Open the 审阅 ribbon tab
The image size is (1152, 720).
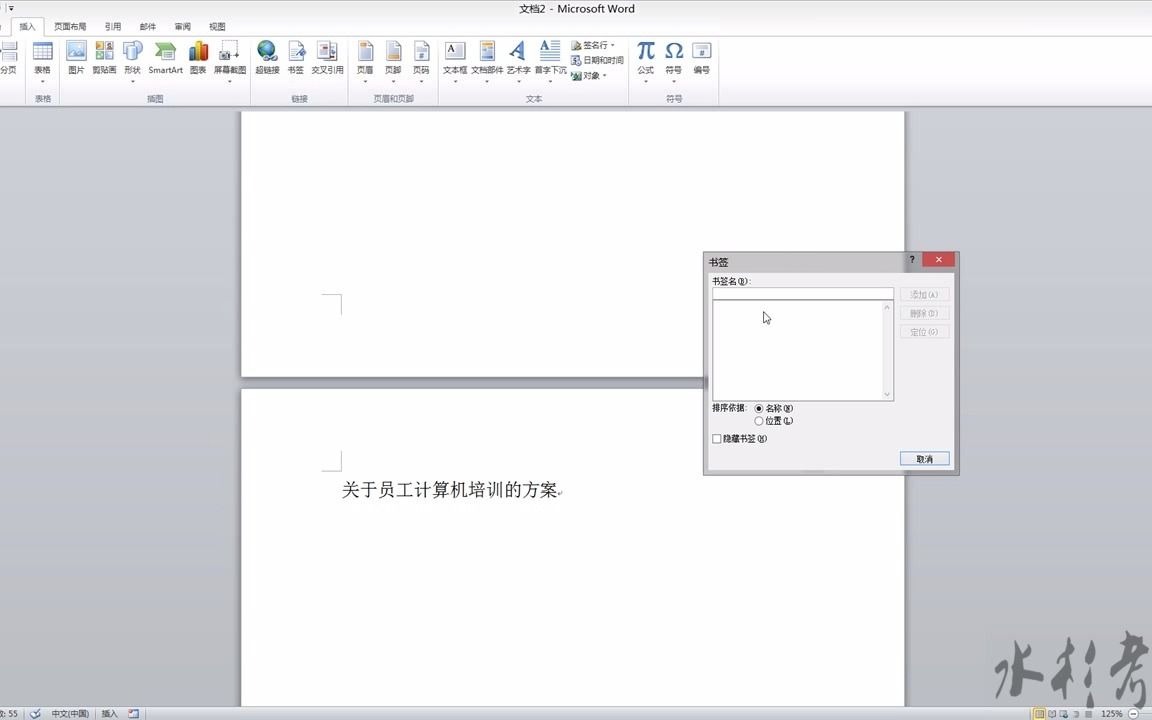click(x=181, y=26)
